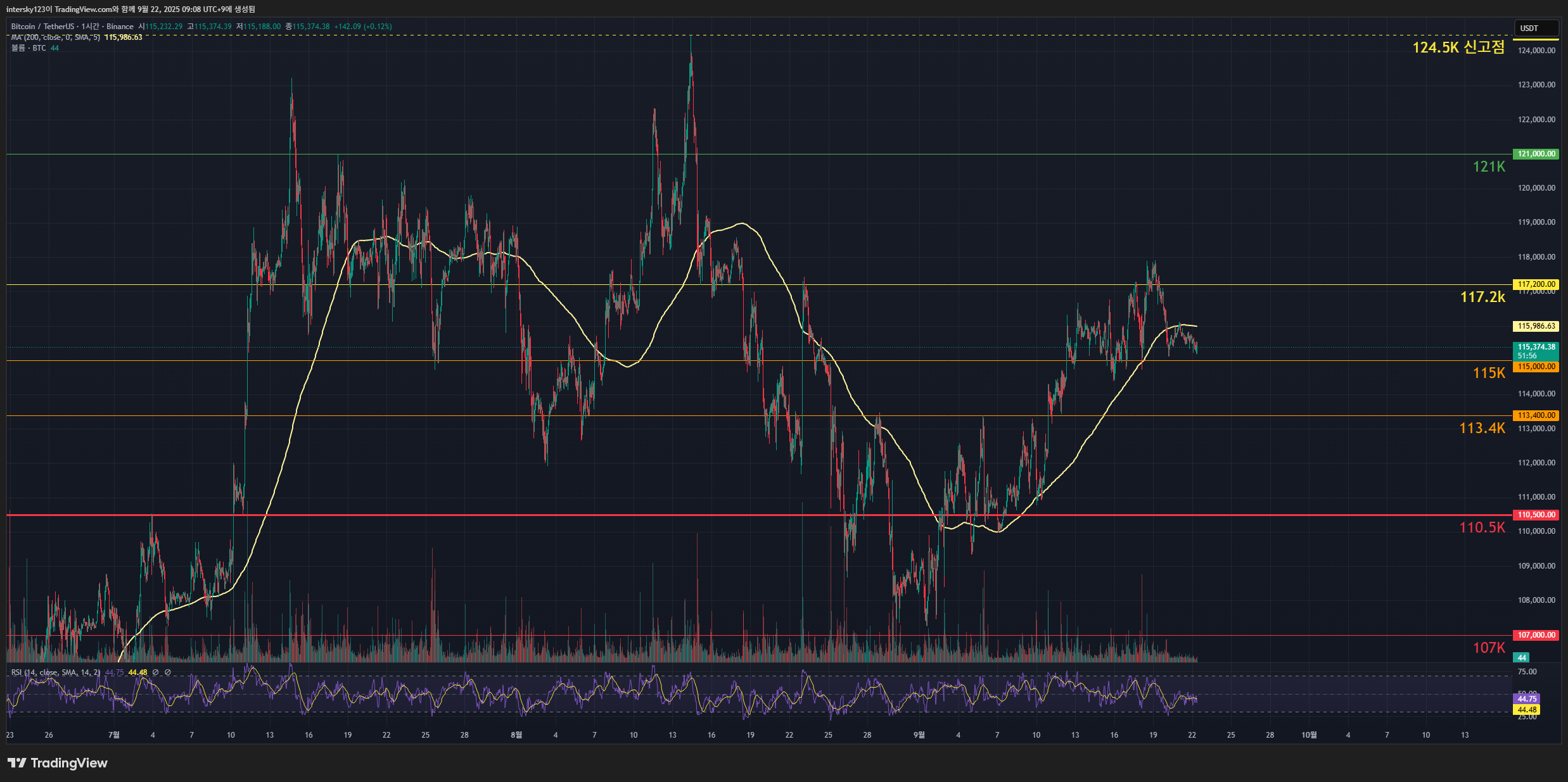The image size is (1568, 782).
Task: Click the MA 200 indicator legend
Action: click(x=56, y=37)
